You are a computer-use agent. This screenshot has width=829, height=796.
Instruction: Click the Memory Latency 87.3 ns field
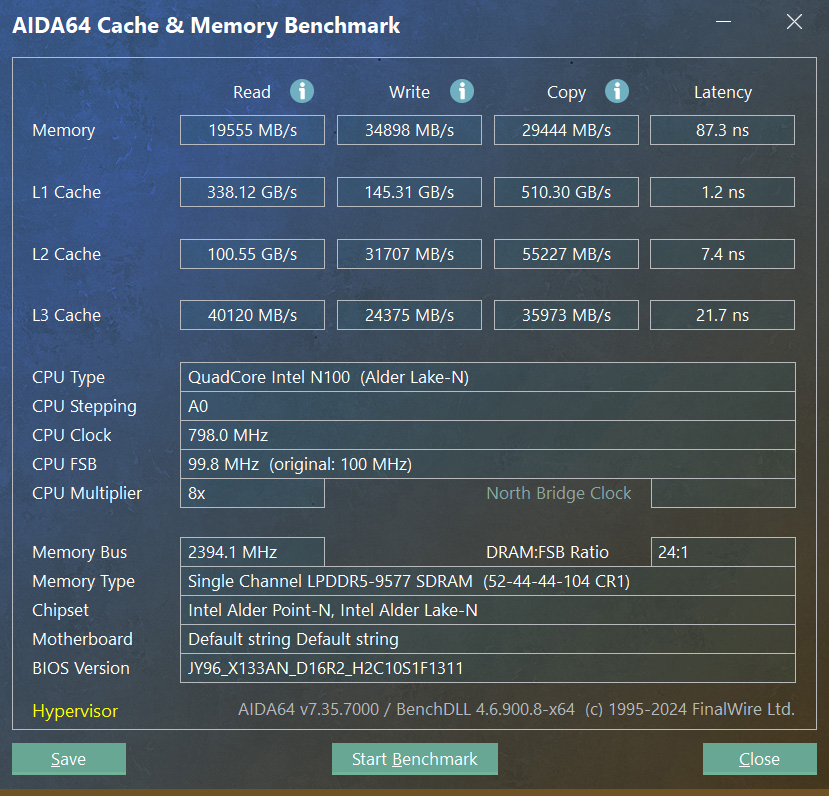[x=722, y=130]
